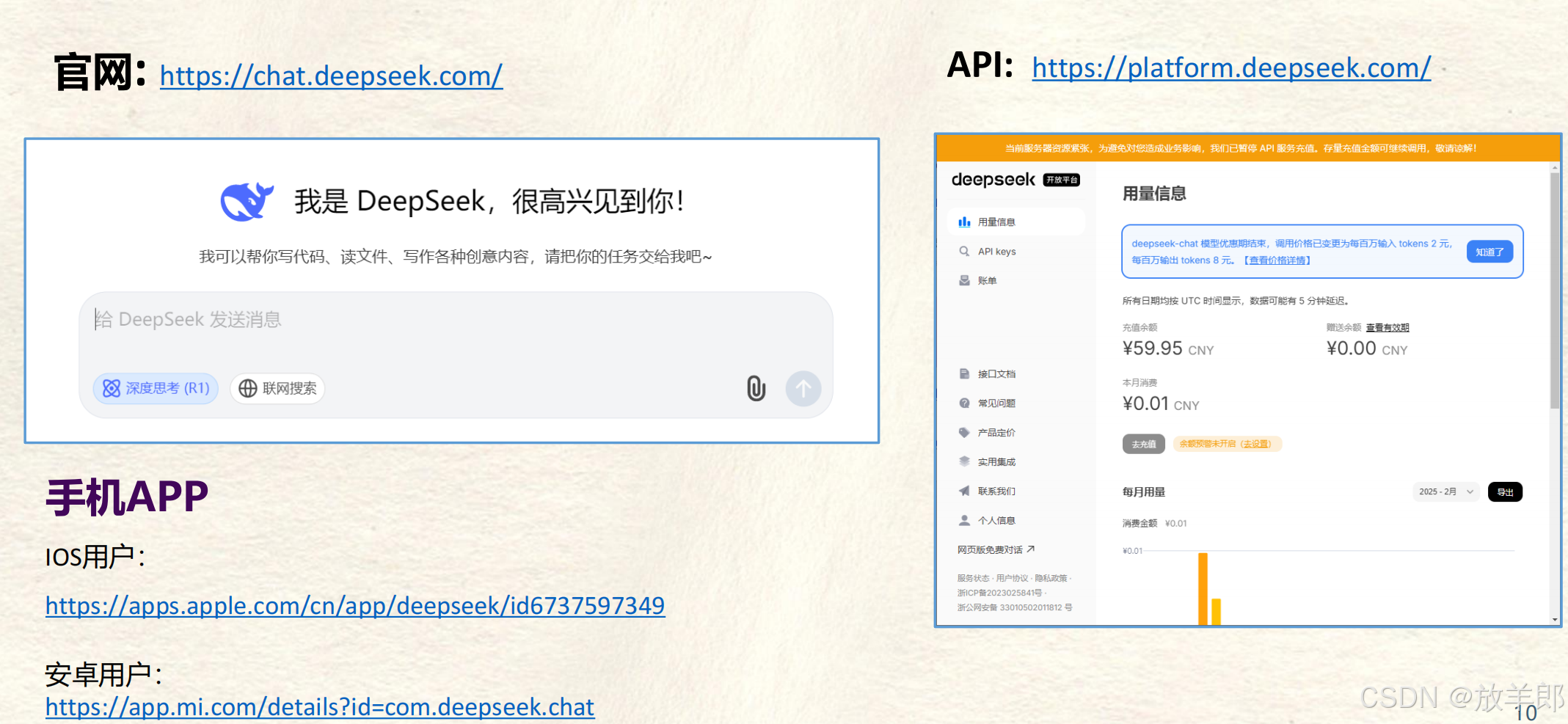The height and width of the screenshot is (724, 1568).
Task: Click the tall orange usage bar
Action: pos(1203,588)
